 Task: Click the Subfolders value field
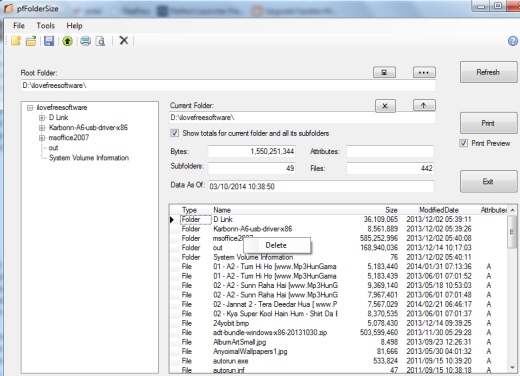tap(252, 168)
